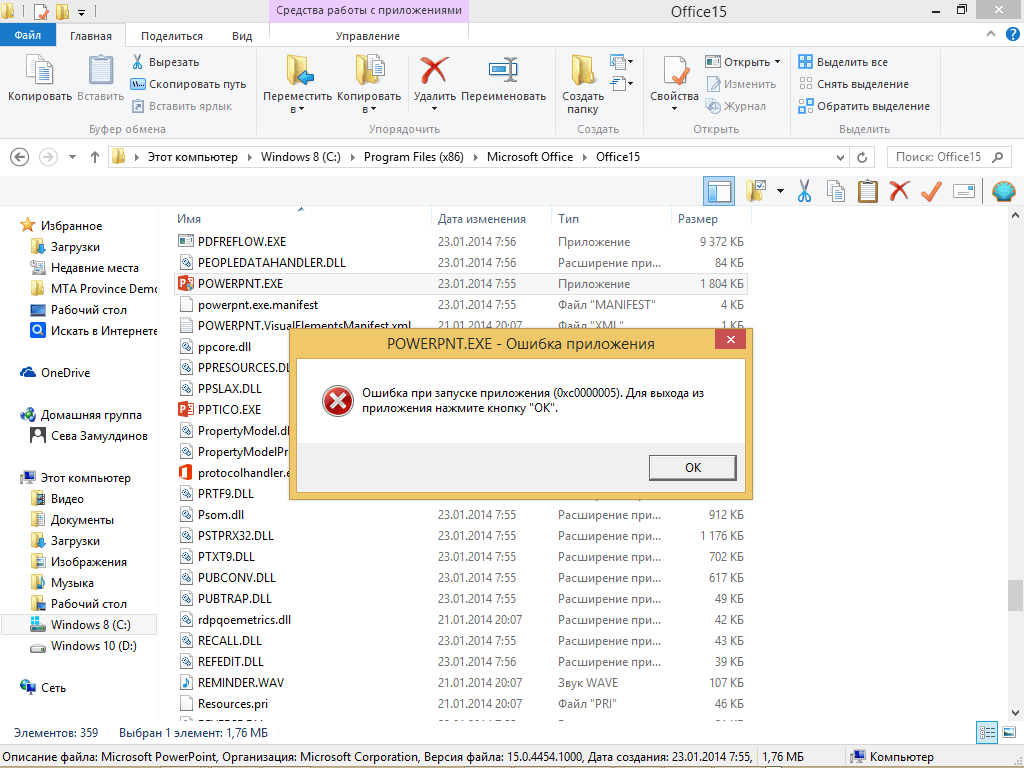
Task: Click the Переименовать icon
Action: [503, 71]
